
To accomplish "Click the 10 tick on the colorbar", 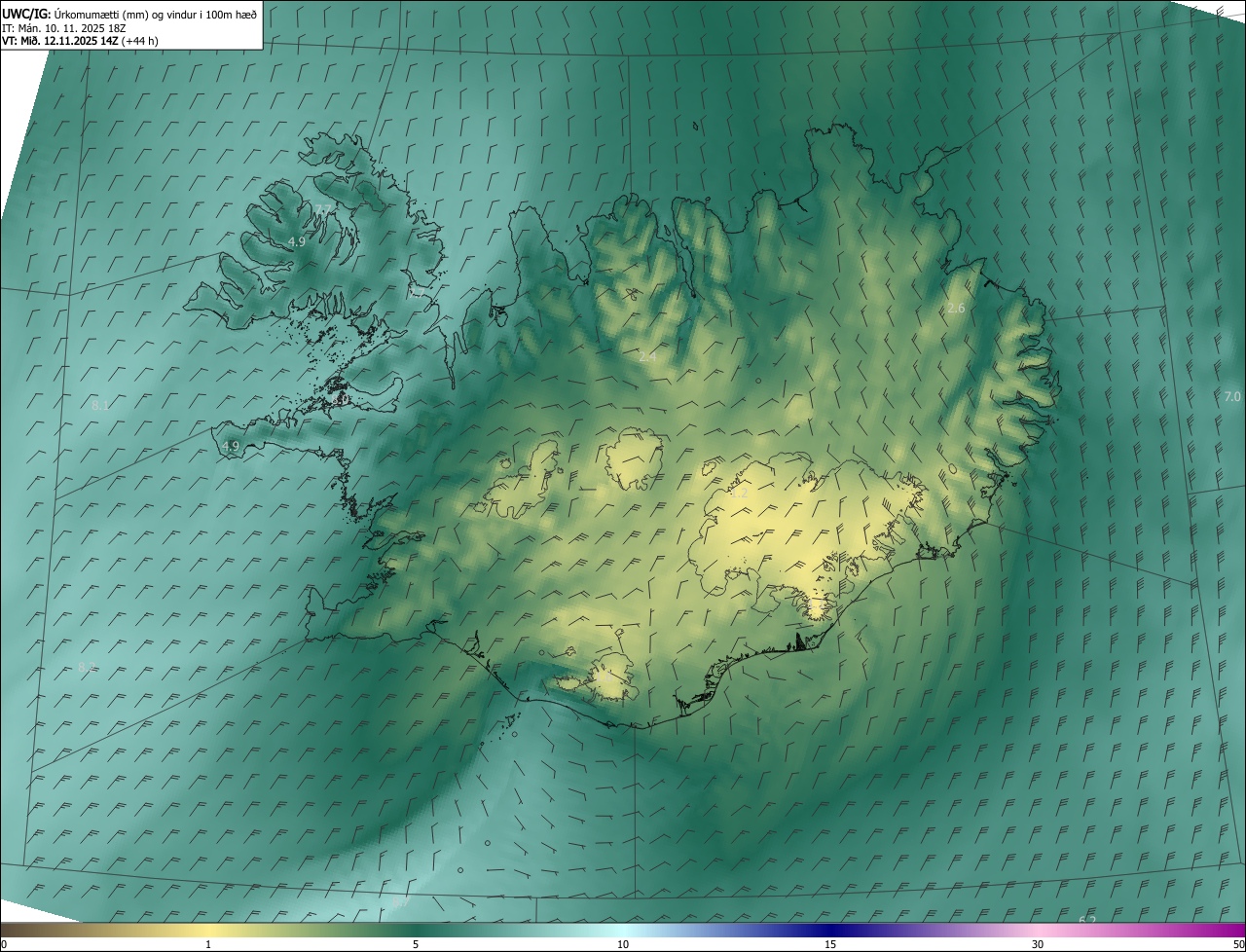I will click(623, 944).
